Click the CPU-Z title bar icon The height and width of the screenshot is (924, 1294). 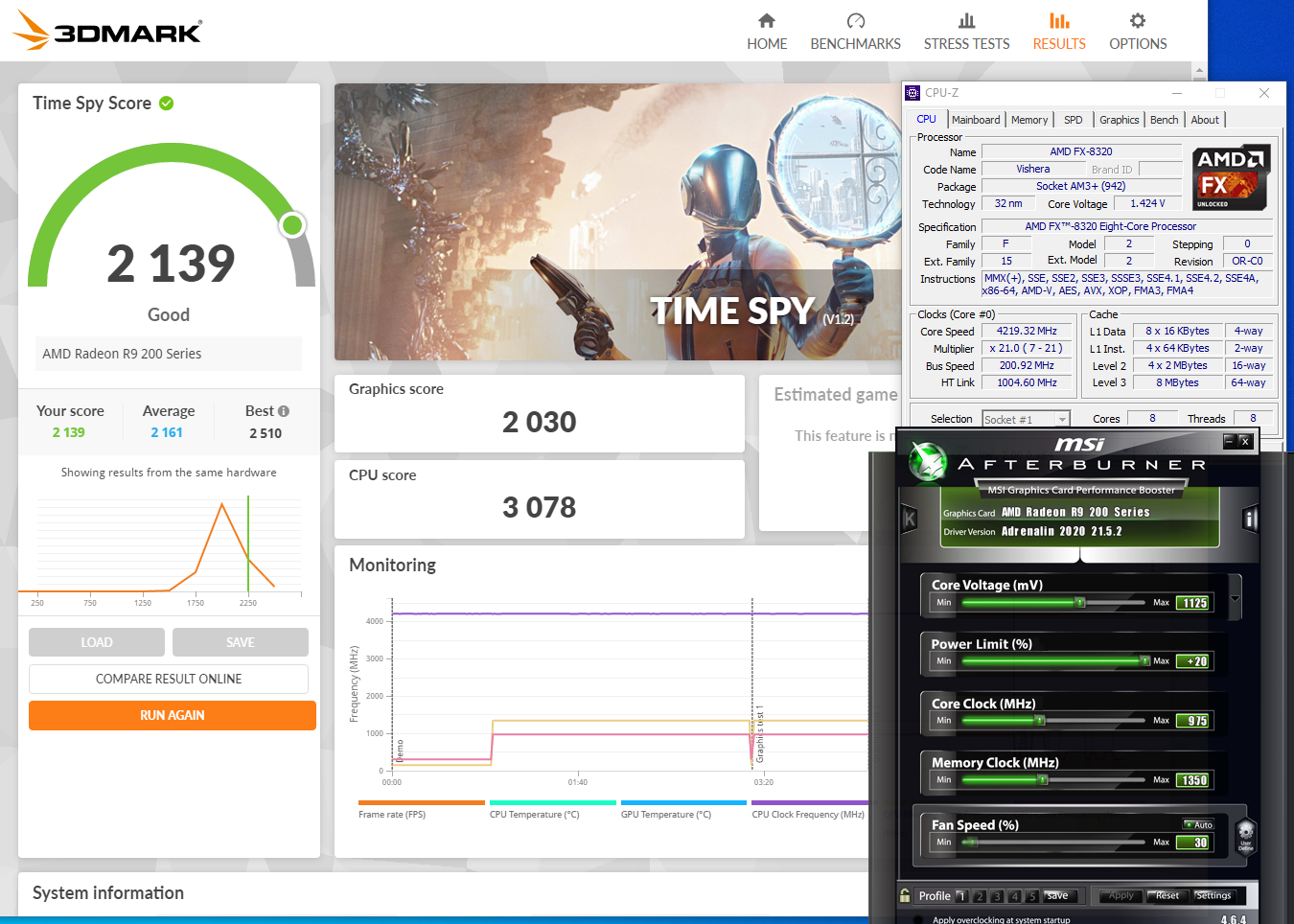coord(913,93)
